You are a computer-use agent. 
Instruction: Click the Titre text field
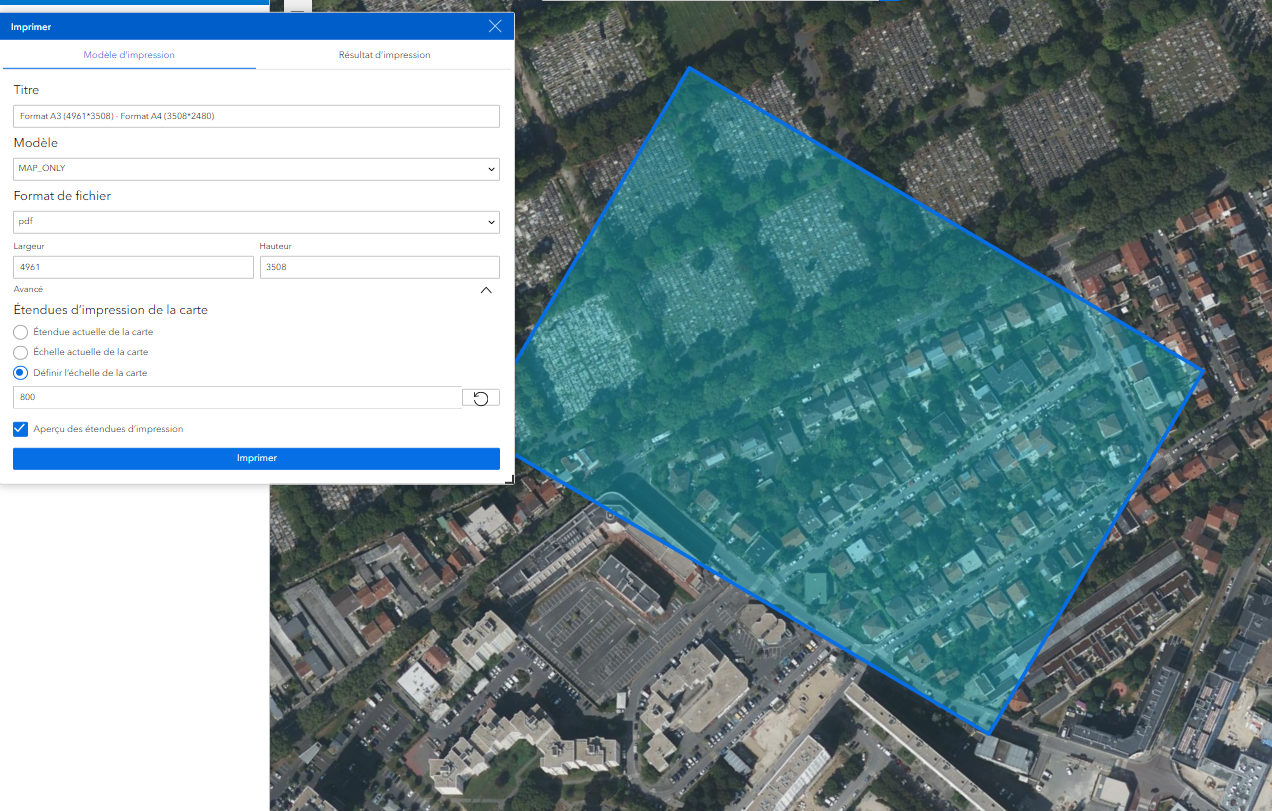256,116
